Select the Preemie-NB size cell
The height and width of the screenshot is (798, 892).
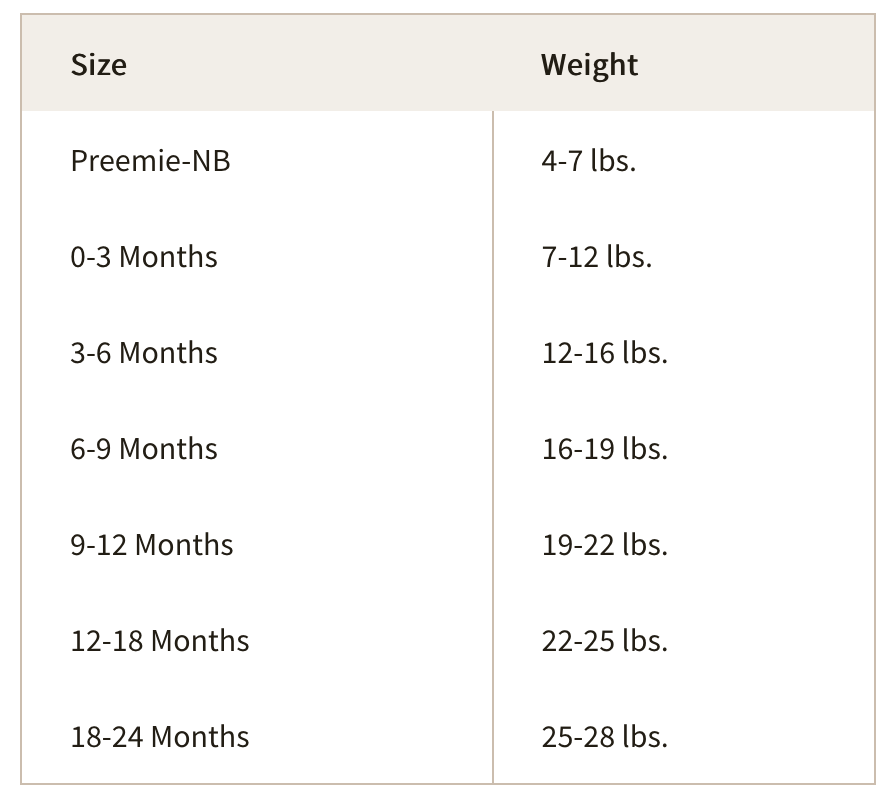(x=257, y=160)
